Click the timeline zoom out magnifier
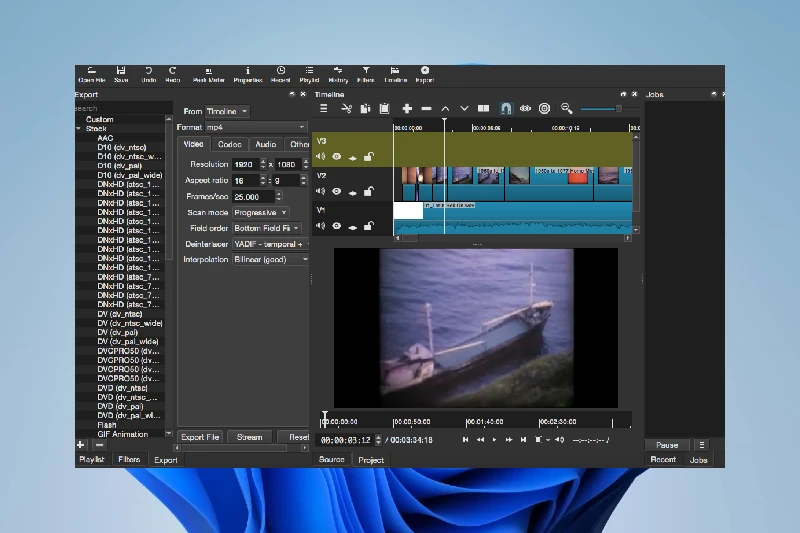This screenshot has width=800, height=533. [x=566, y=109]
